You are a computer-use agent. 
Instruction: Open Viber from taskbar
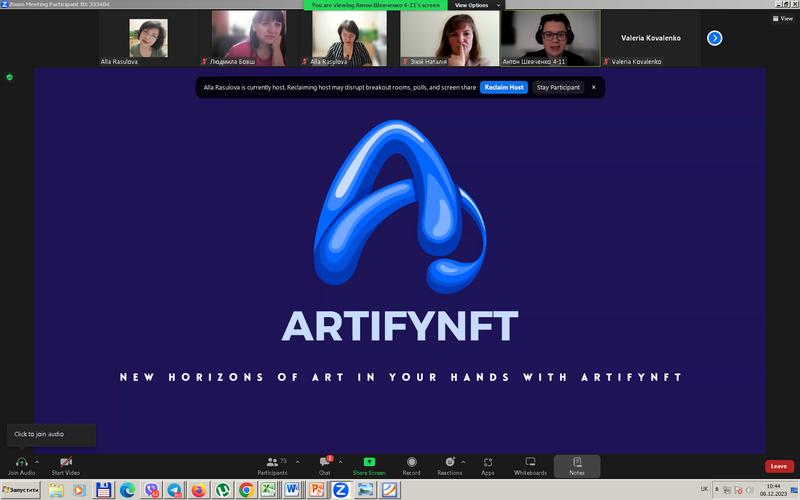[x=151, y=490]
